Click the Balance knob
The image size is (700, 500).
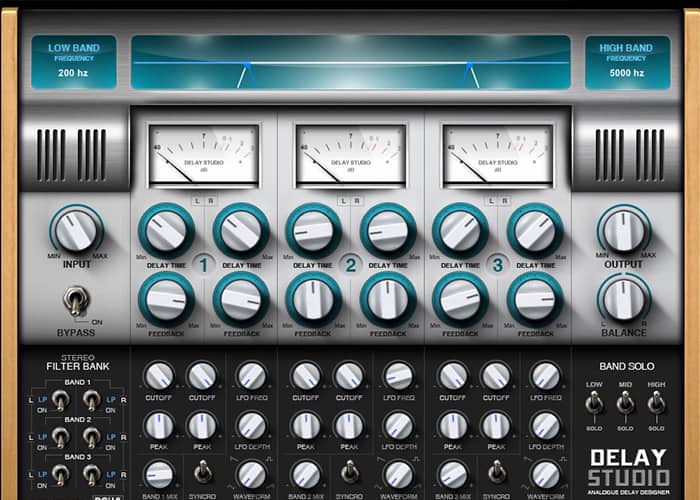tap(624, 299)
